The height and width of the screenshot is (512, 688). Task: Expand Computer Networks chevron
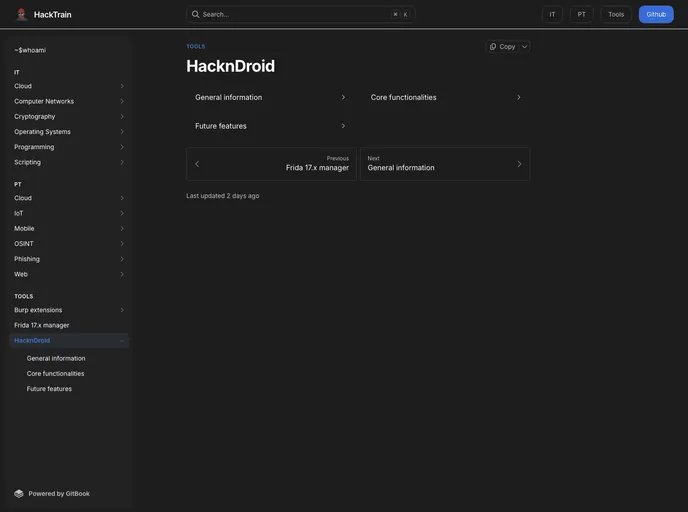pos(122,101)
